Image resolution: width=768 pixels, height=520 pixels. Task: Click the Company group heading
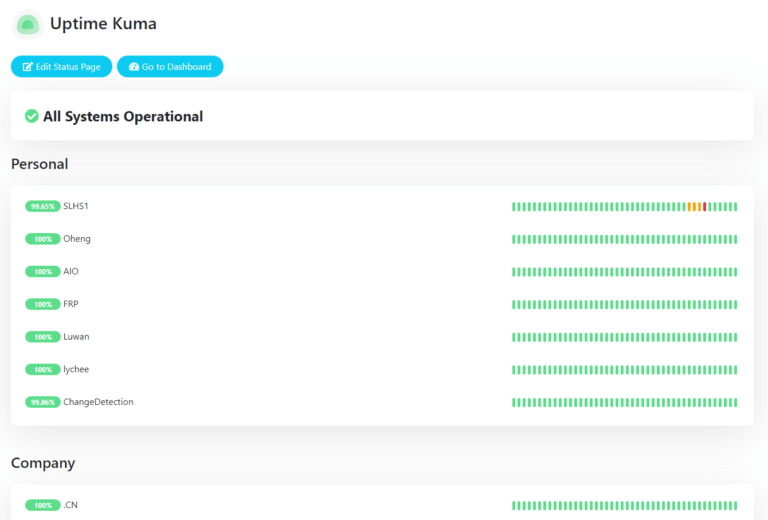click(43, 463)
